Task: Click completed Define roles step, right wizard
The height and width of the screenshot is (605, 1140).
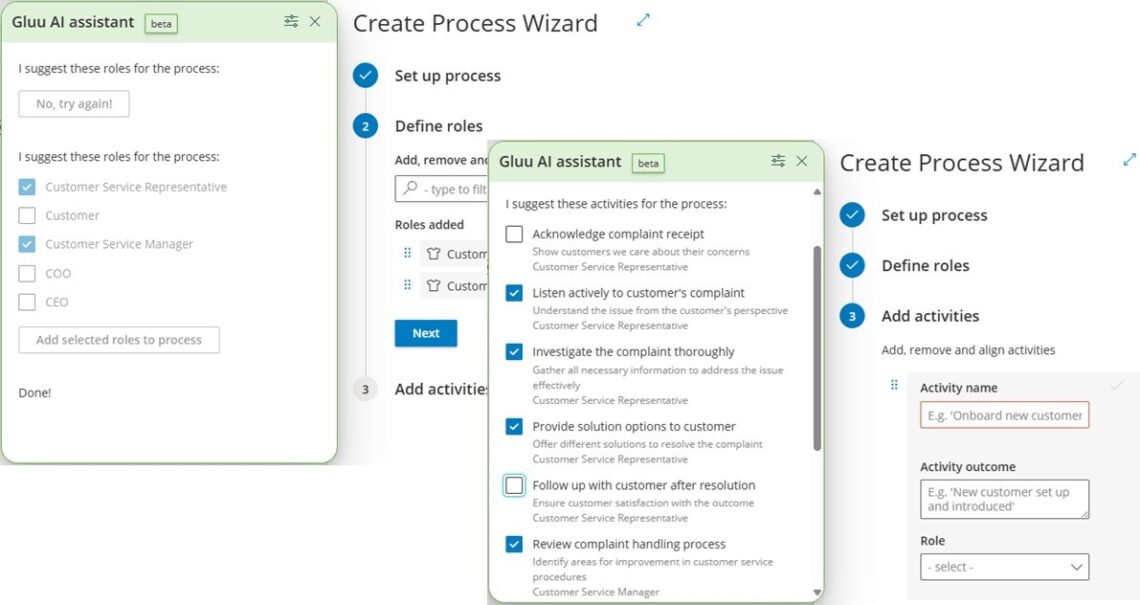Action: click(x=852, y=265)
